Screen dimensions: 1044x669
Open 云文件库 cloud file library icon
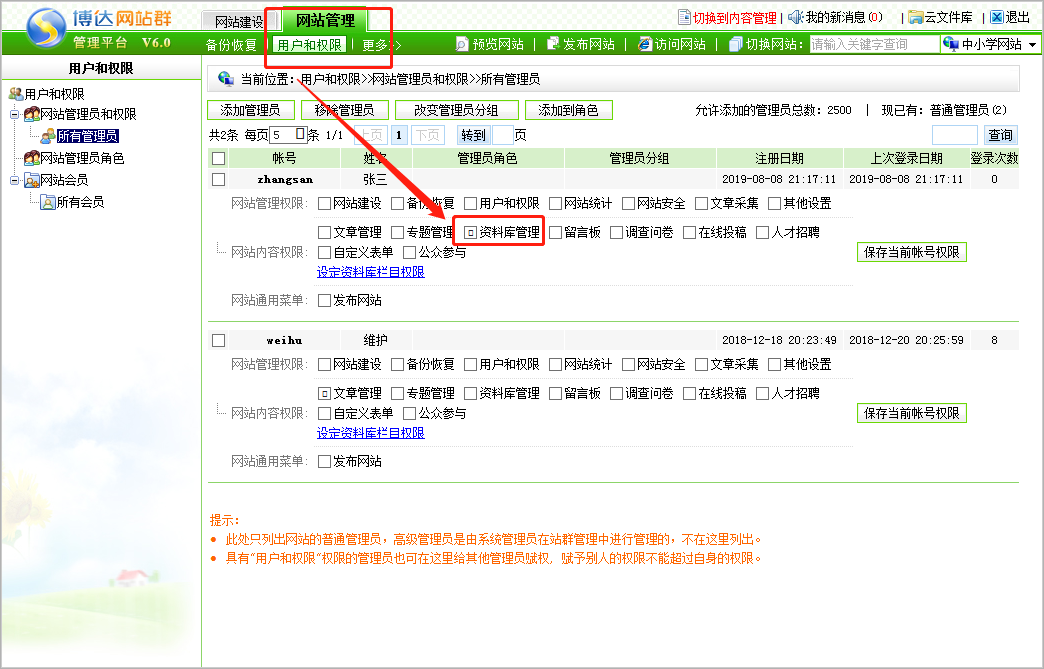coord(915,18)
